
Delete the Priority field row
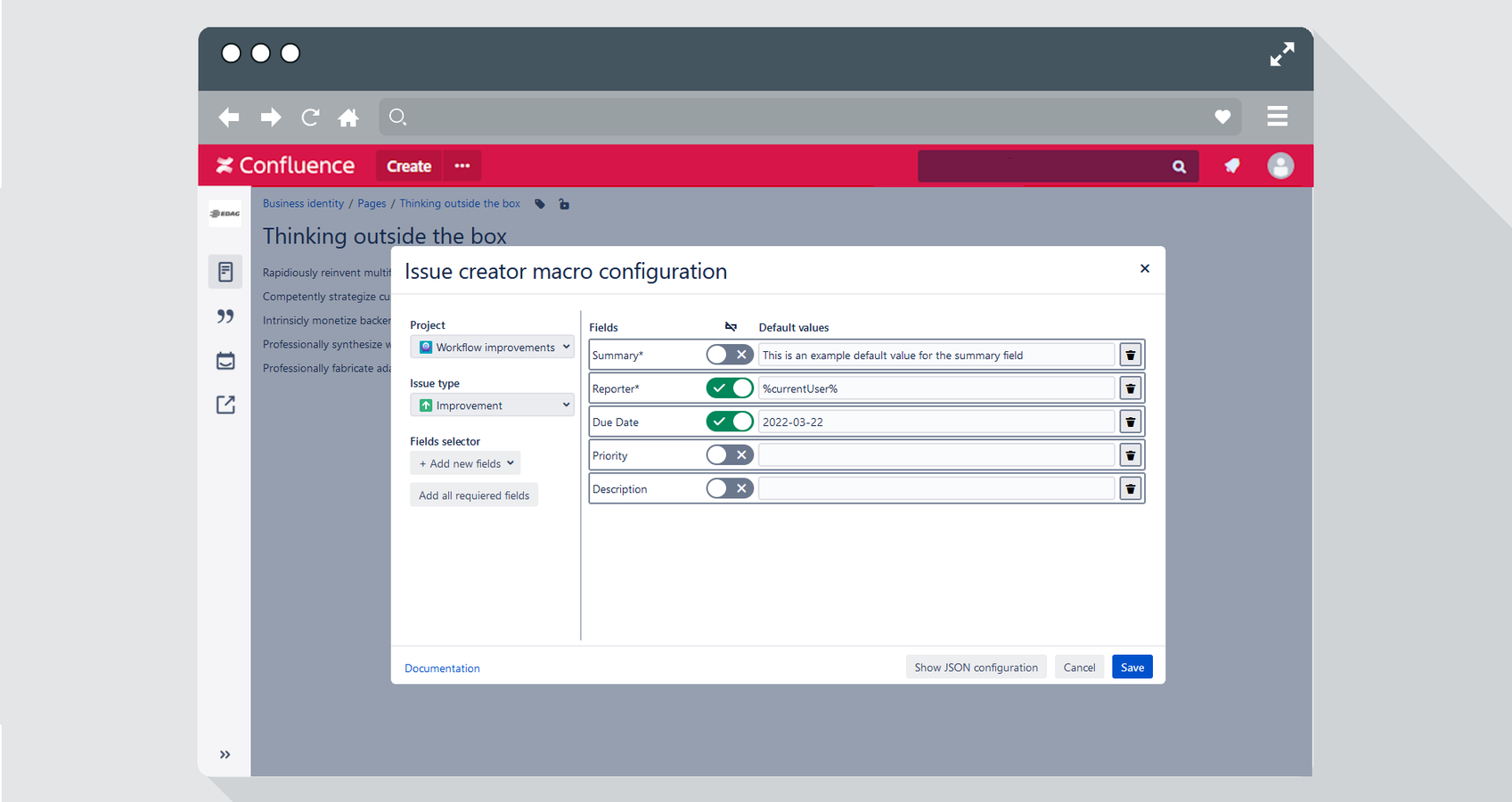point(1131,455)
